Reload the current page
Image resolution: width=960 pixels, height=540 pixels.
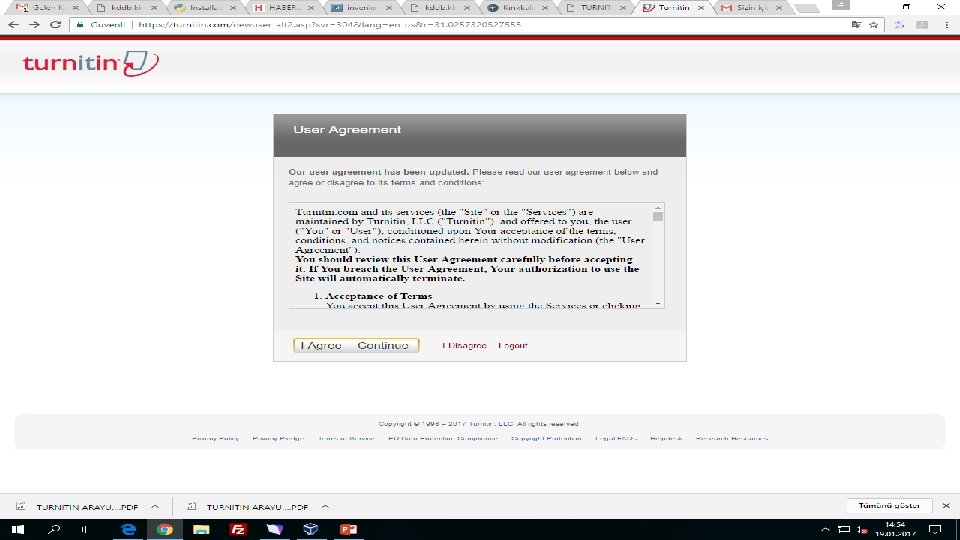pyautogui.click(x=55, y=24)
